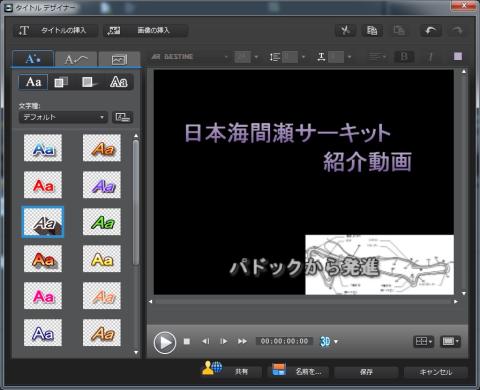This screenshot has height=390, width=480.
Task: Step to previous frame
Action: [205, 342]
